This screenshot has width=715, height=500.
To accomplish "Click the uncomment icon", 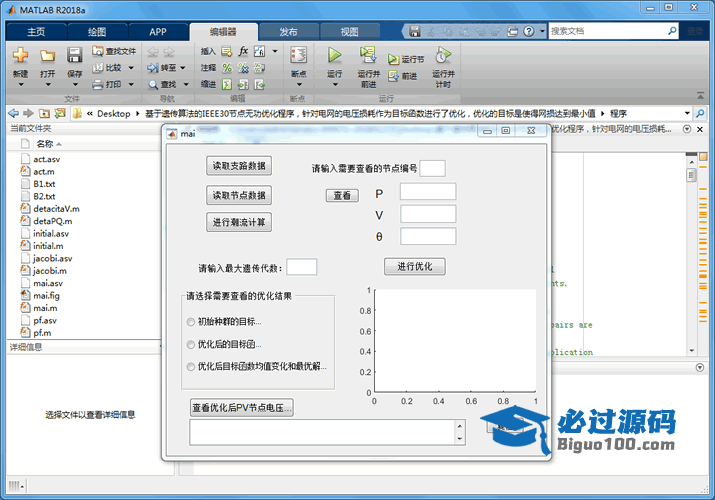I will (x=244, y=68).
